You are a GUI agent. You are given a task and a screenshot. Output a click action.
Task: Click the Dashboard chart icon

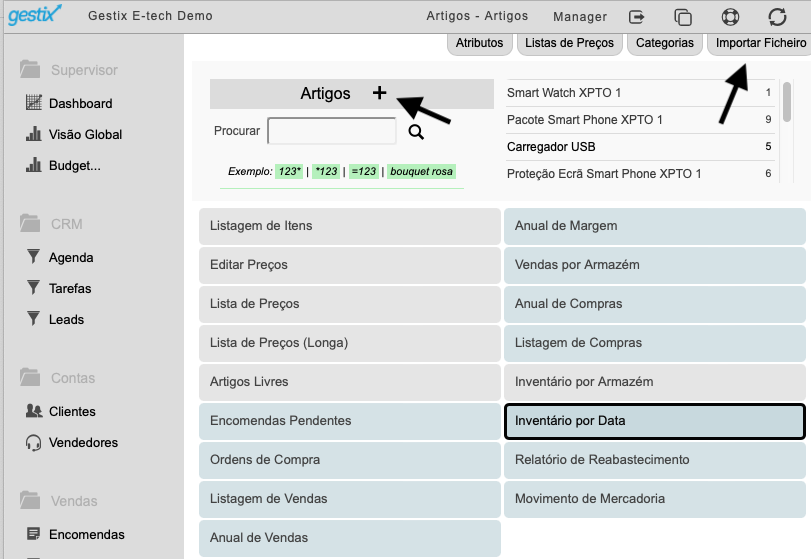34,103
